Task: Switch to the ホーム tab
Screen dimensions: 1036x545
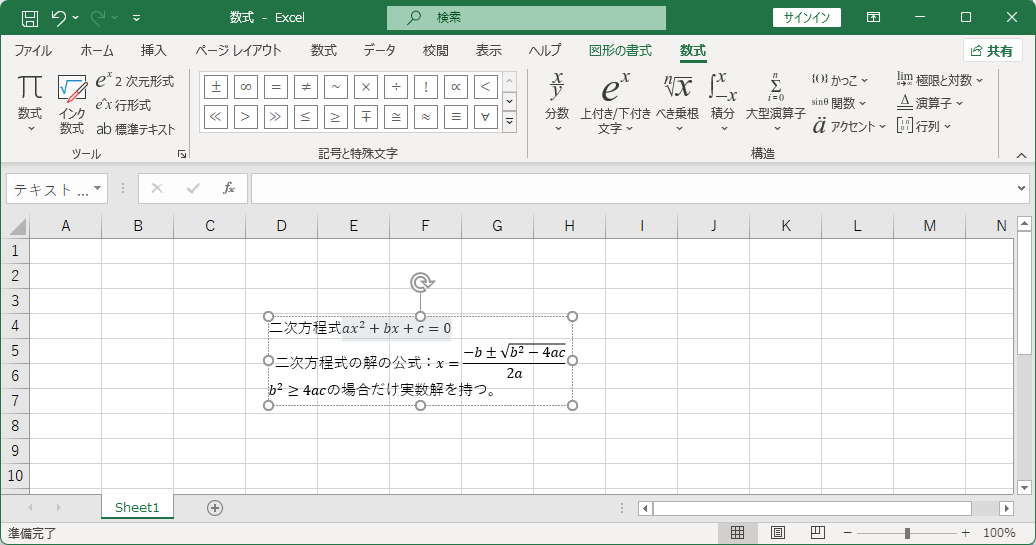Action: coord(97,51)
